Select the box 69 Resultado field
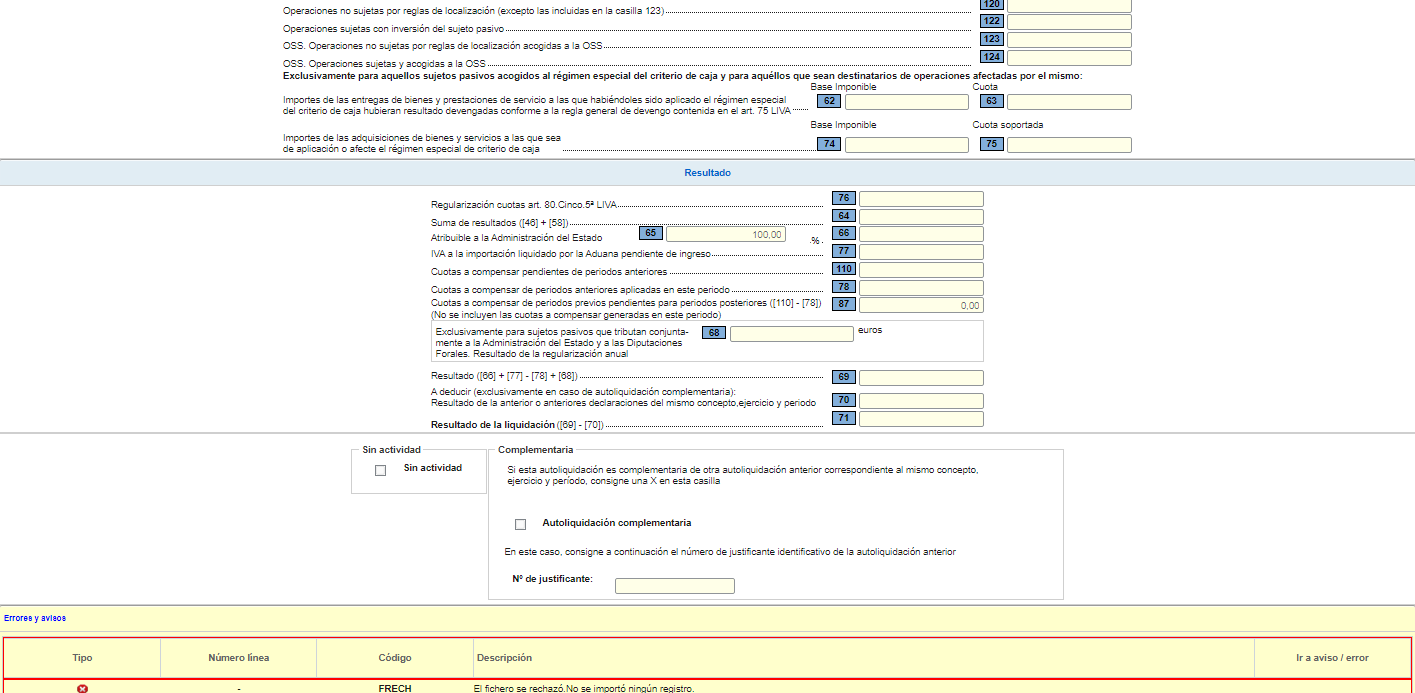 920,378
